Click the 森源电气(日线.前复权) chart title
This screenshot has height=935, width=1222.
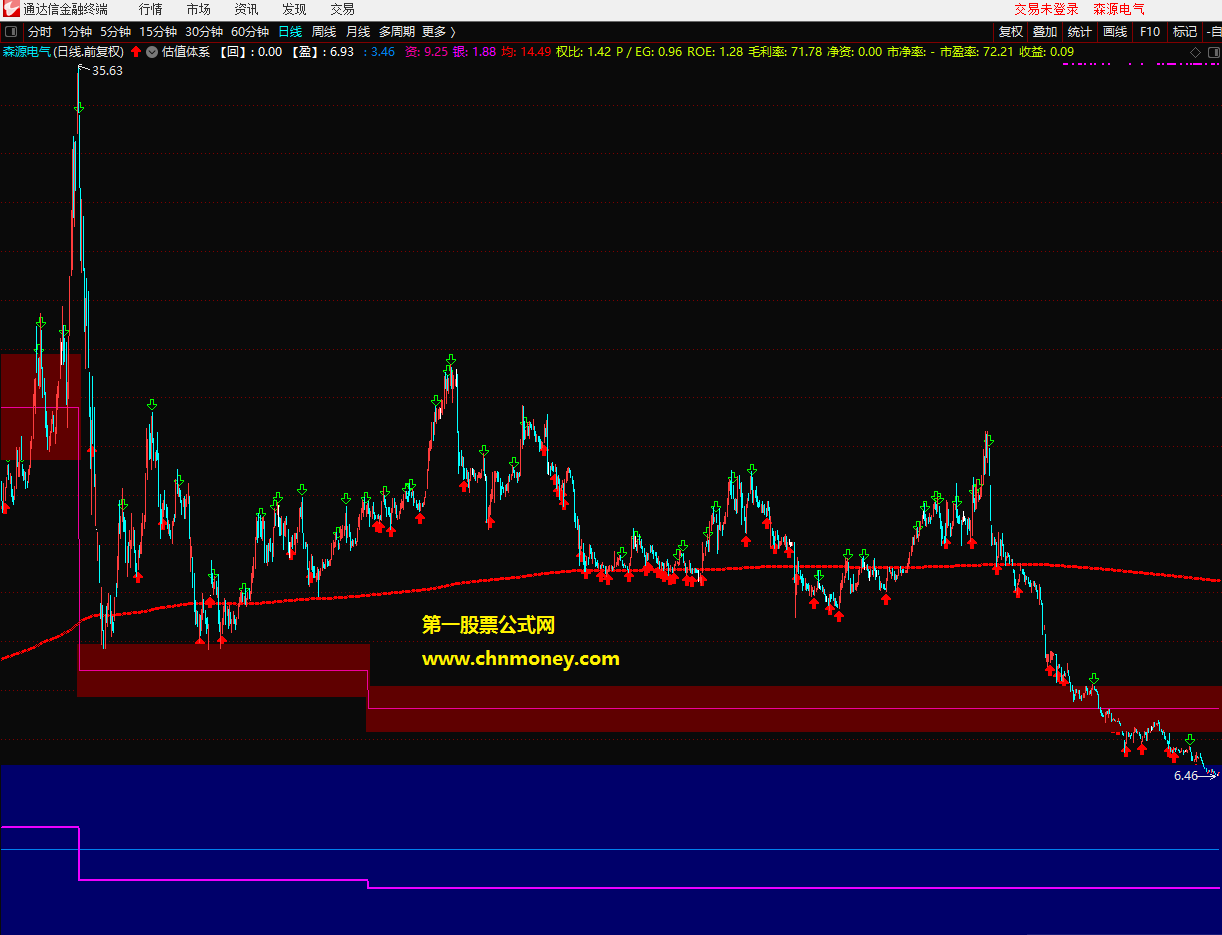[x=63, y=51]
